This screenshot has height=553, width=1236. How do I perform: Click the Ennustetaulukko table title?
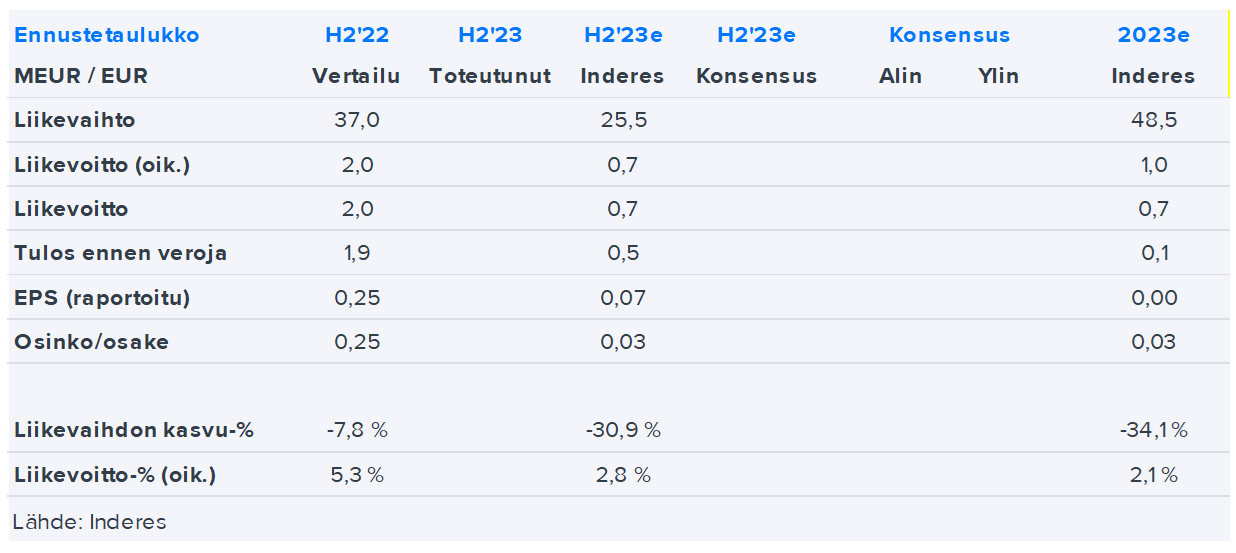click(107, 35)
